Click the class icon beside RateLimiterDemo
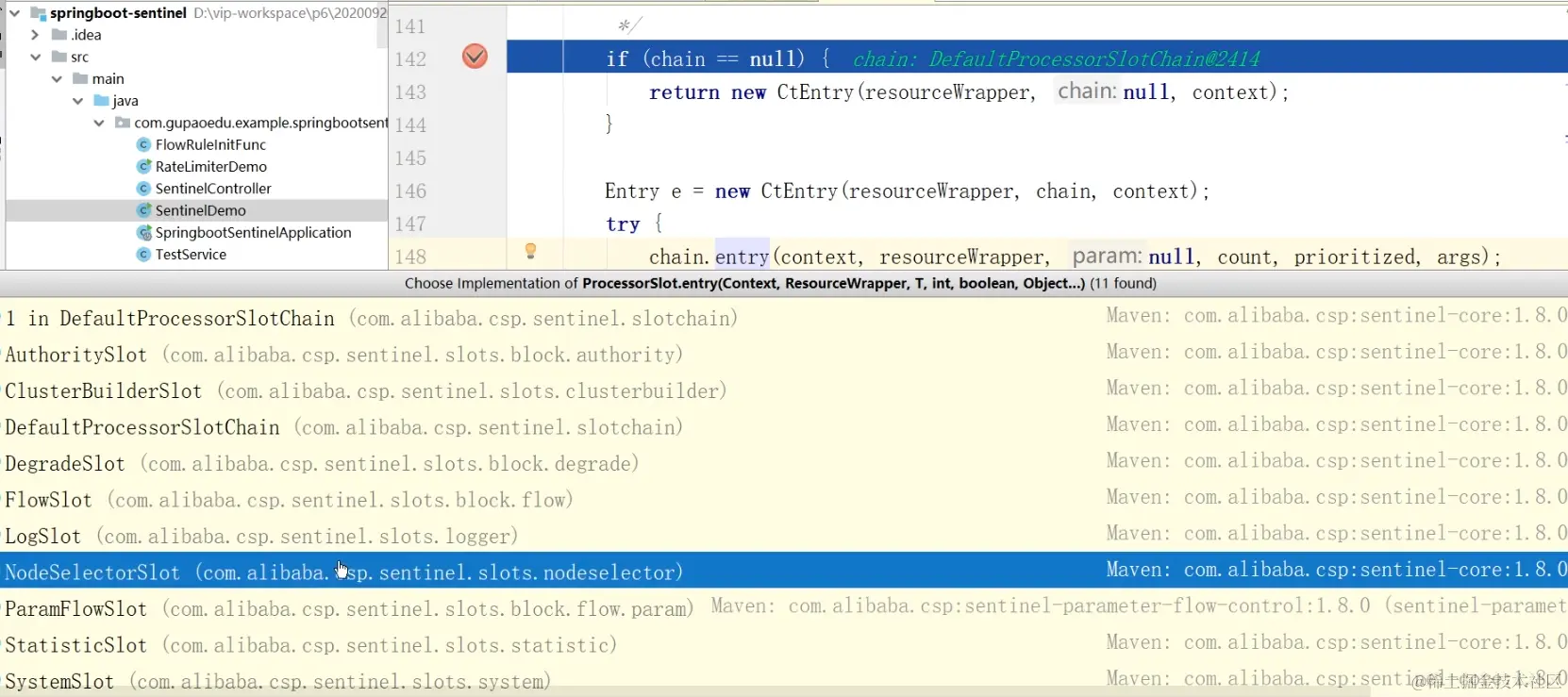The height and width of the screenshot is (697, 1568). tap(143, 166)
